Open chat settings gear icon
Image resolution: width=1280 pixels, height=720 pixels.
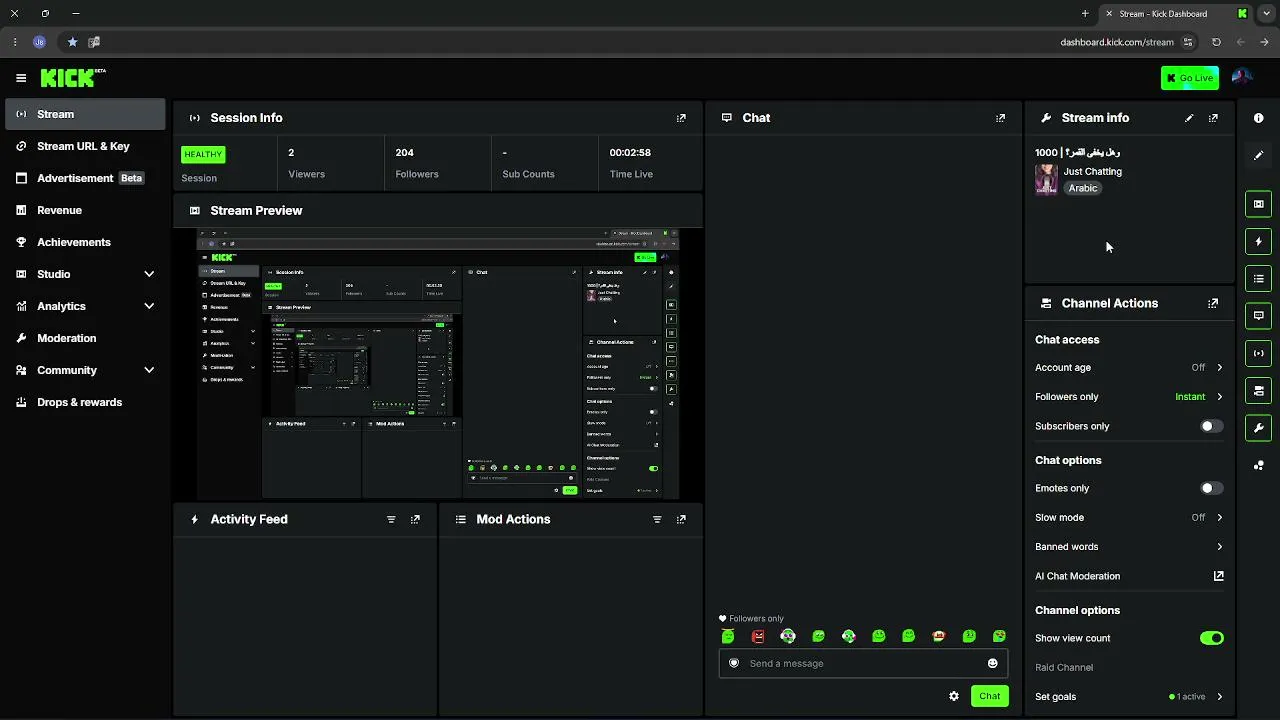pyautogui.click(x=954, y=696)
